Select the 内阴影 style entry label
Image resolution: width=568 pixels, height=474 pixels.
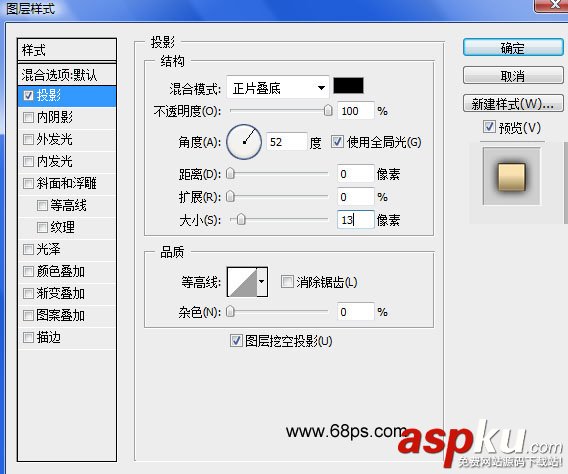(55, 117)
